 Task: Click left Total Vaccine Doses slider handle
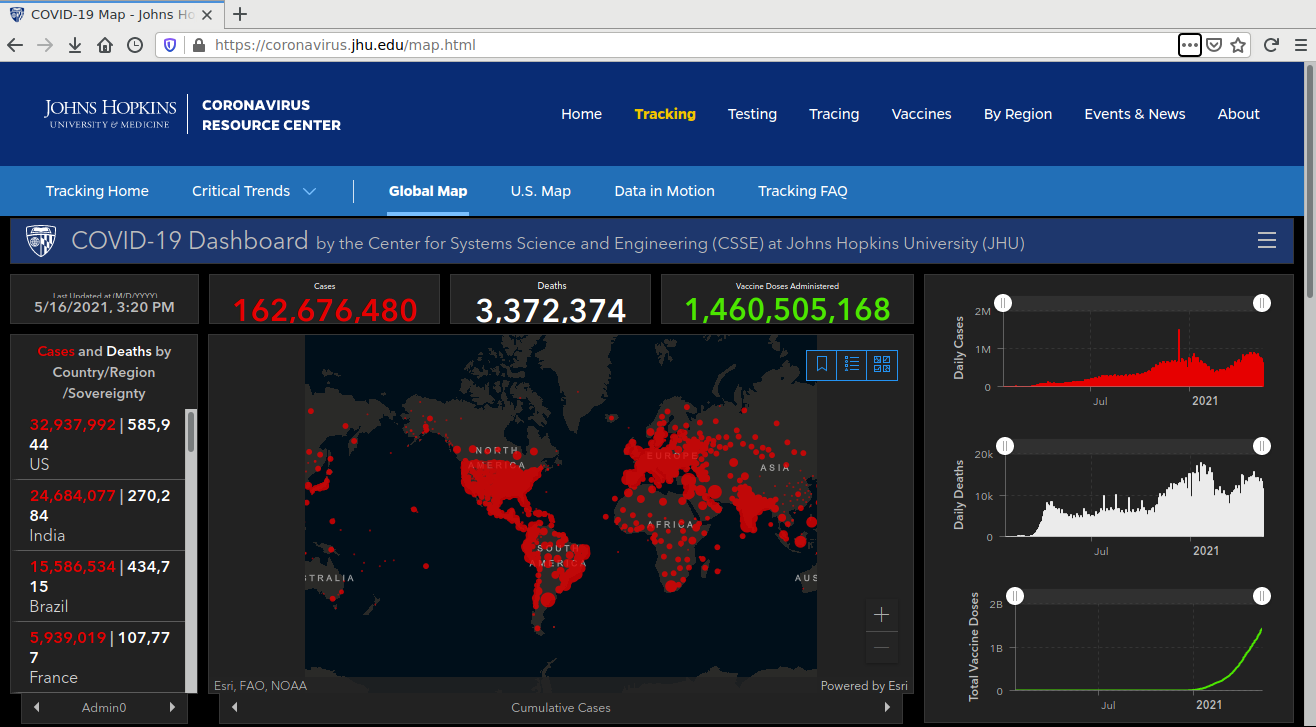1015,596
